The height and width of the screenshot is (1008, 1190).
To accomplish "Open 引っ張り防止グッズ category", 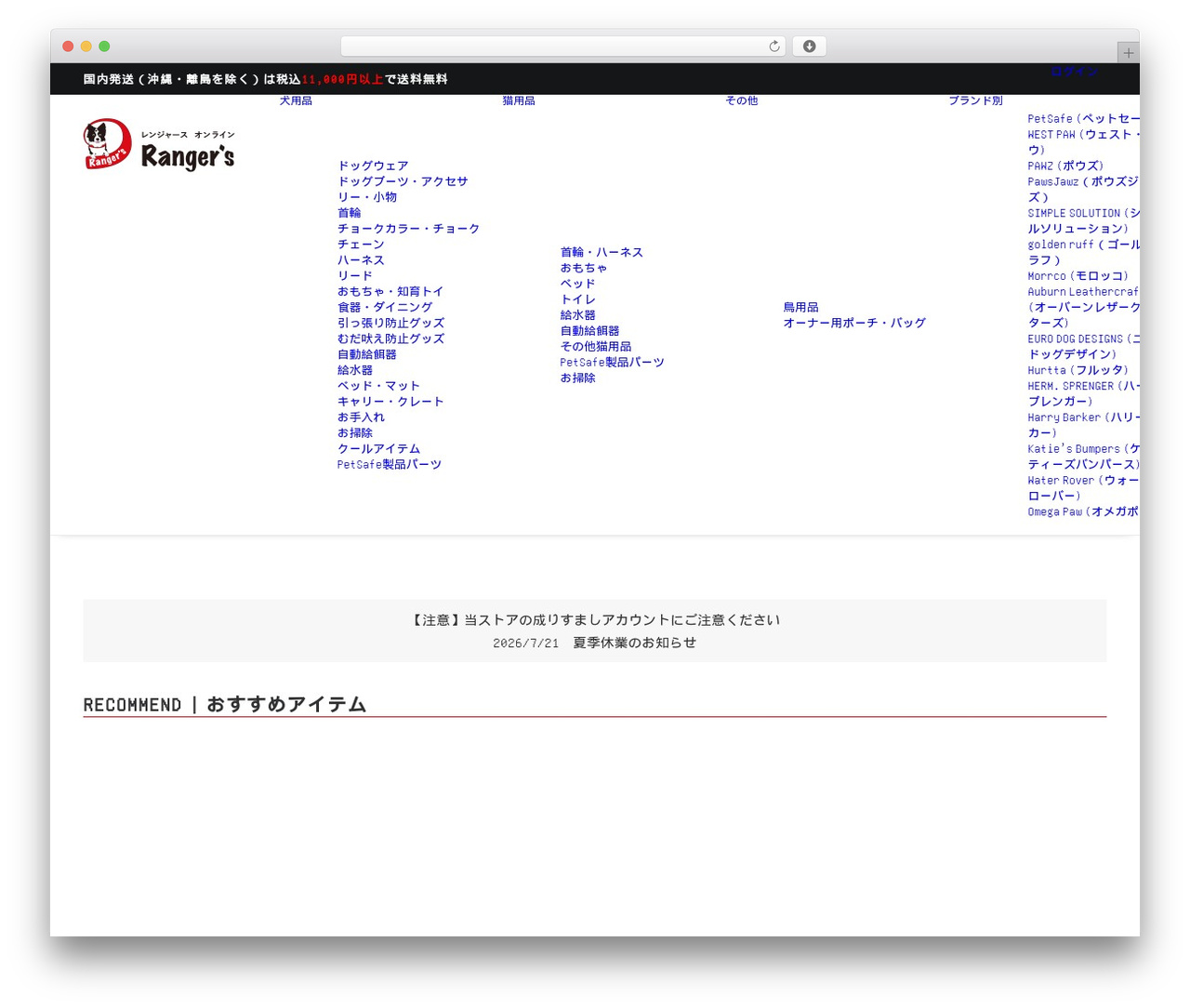I will (390, 323).
